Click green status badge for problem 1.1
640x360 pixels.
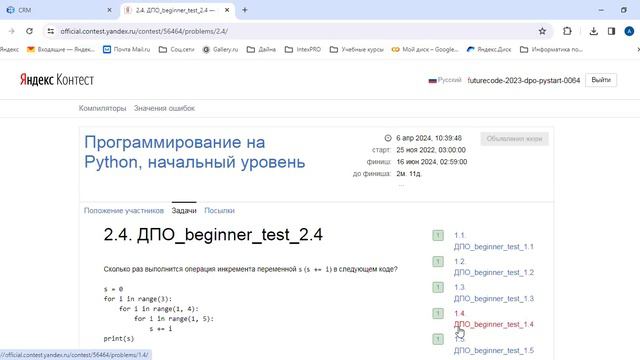438,236
